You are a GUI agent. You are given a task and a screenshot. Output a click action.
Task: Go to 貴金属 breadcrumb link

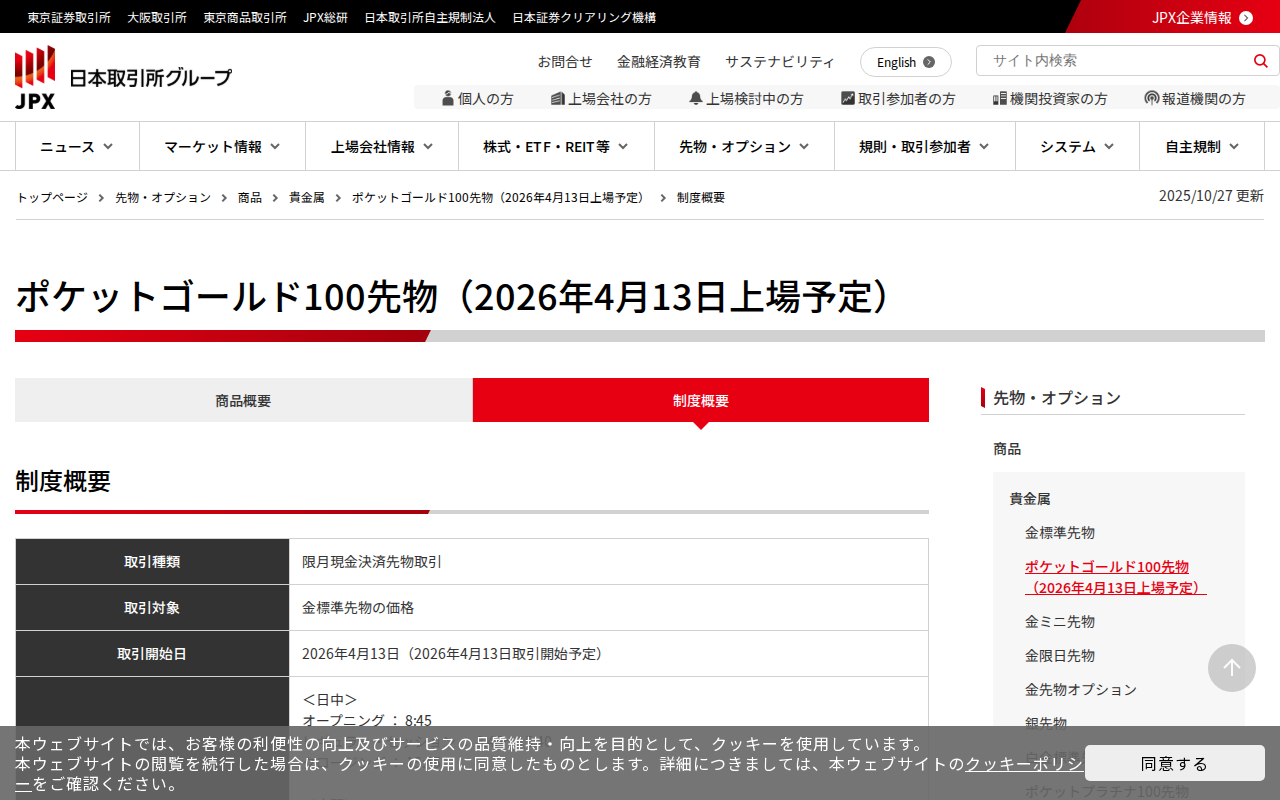pyautogui.click(x=307, y=197)
